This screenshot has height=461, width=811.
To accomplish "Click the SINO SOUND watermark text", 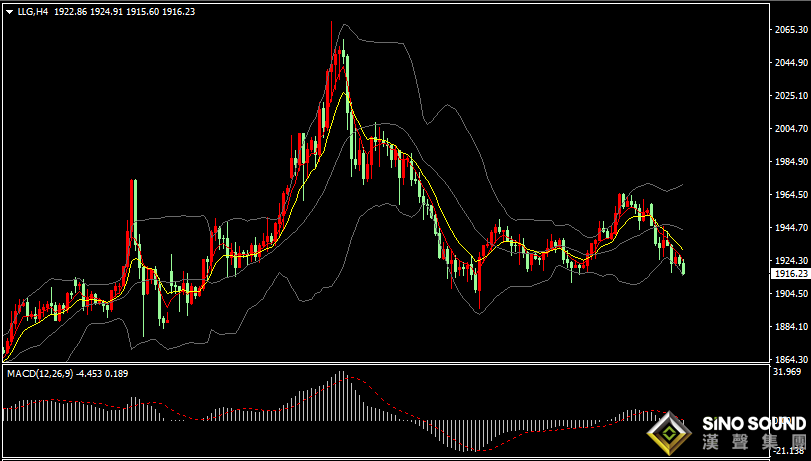I will pos(754,425).
